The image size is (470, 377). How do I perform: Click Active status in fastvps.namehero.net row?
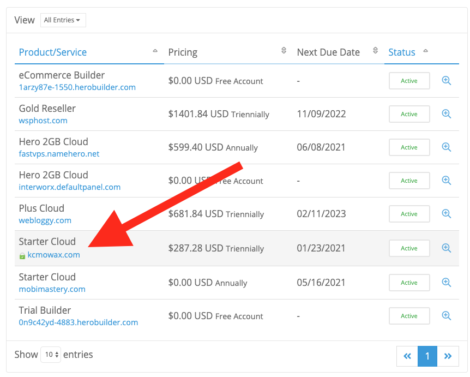click(x=409, y=147)
